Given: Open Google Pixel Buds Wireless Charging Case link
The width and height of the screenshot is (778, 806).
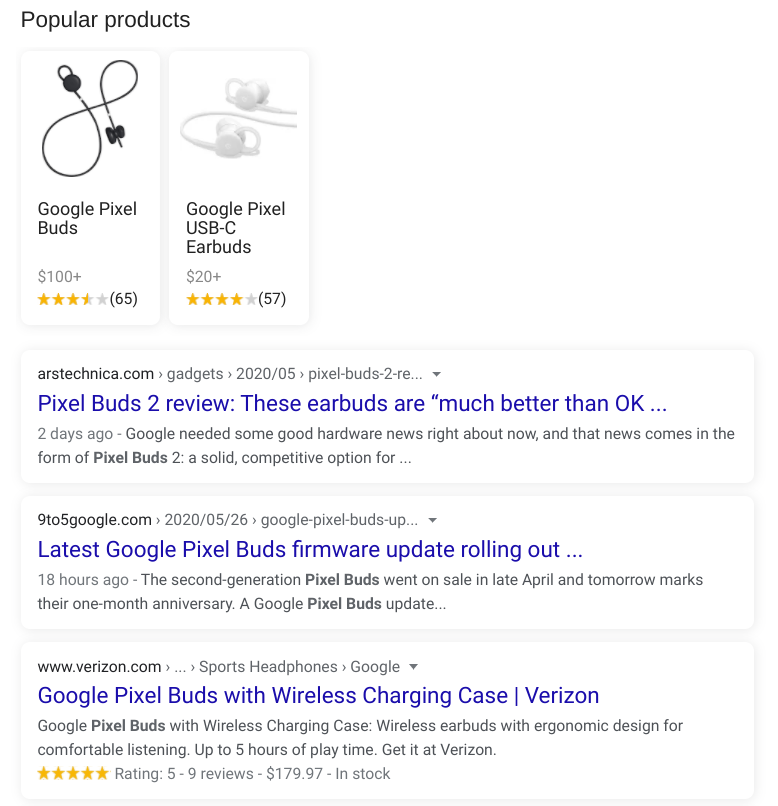Looking at the screenshot, I should 318,695.
